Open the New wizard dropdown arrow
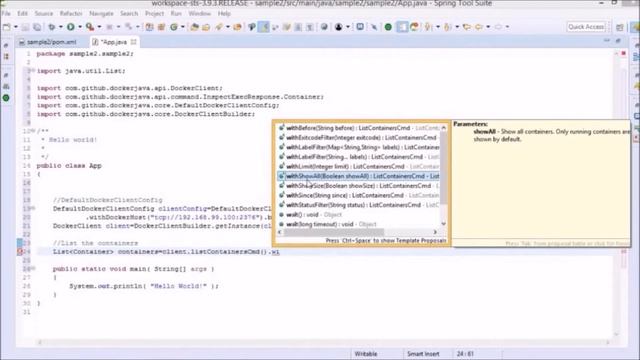640x360 pixels. (16, 27)
